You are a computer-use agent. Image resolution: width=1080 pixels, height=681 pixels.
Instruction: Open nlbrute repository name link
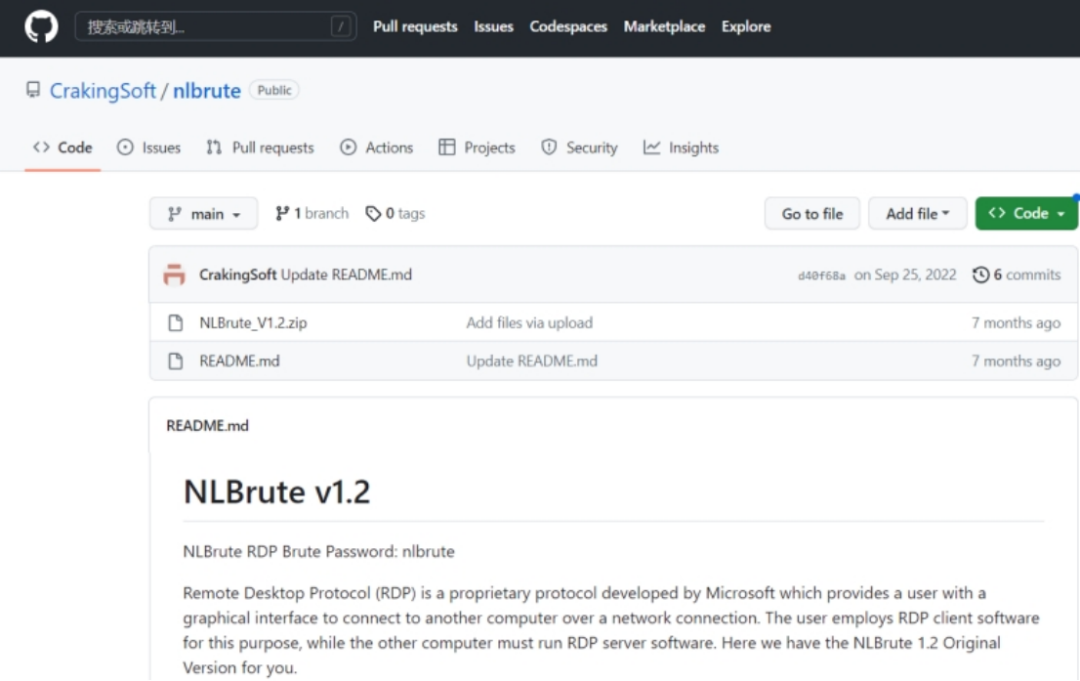pyautogui.click(x=207, y=91)
